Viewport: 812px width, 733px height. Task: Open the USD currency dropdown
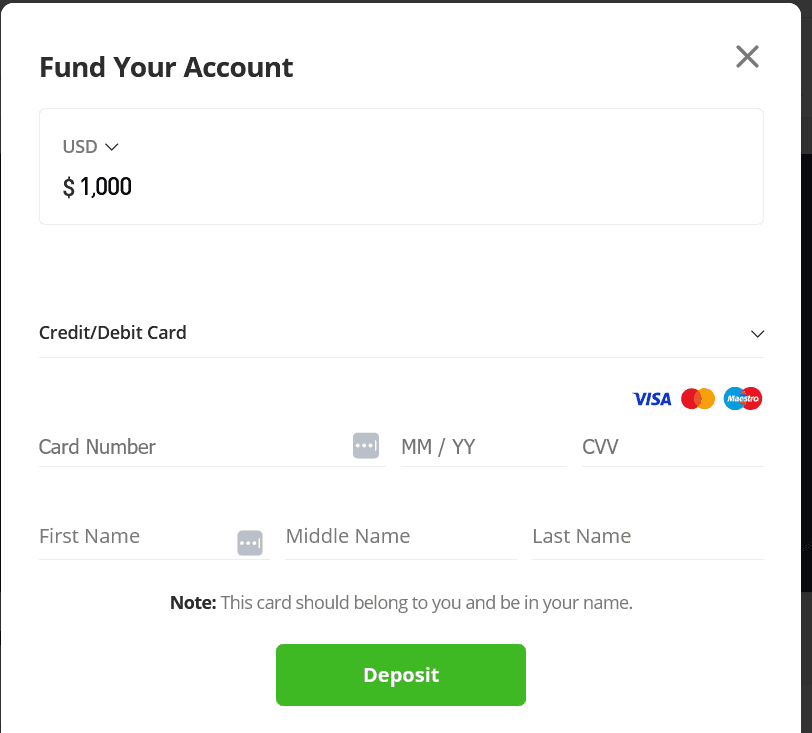click(90, 147)
